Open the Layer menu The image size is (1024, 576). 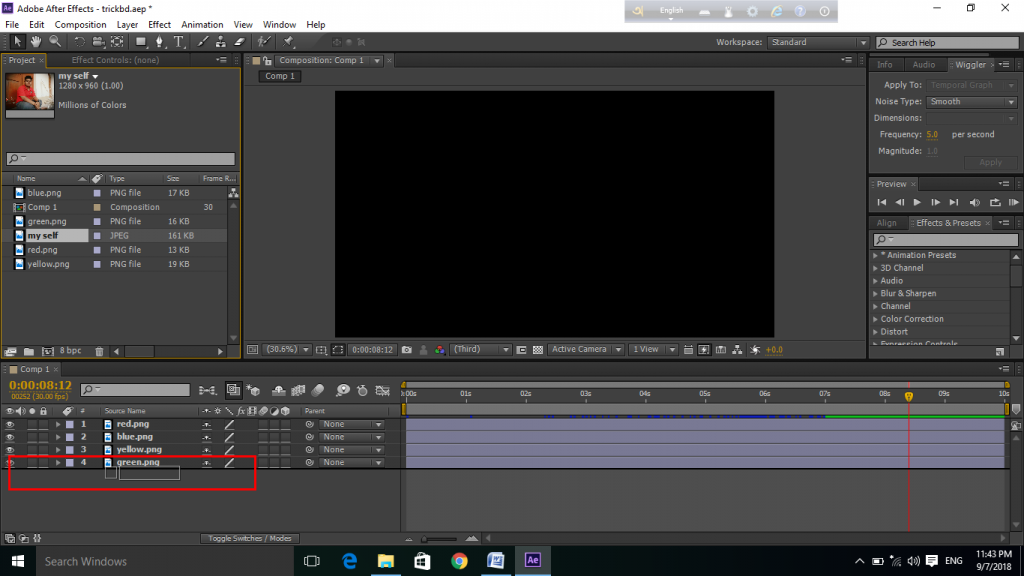click(x=127, y=25)
